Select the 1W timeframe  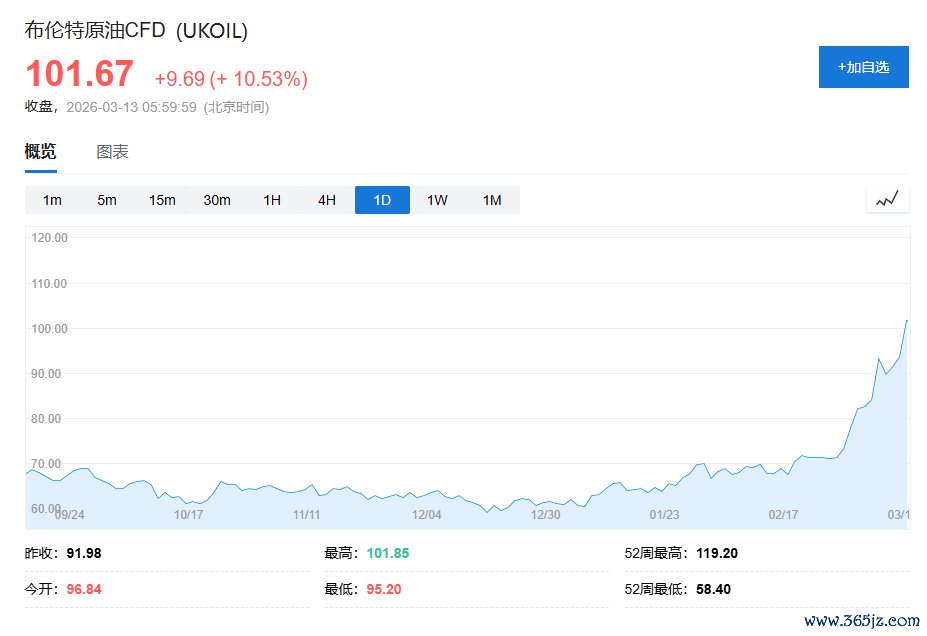click(437, 200)
